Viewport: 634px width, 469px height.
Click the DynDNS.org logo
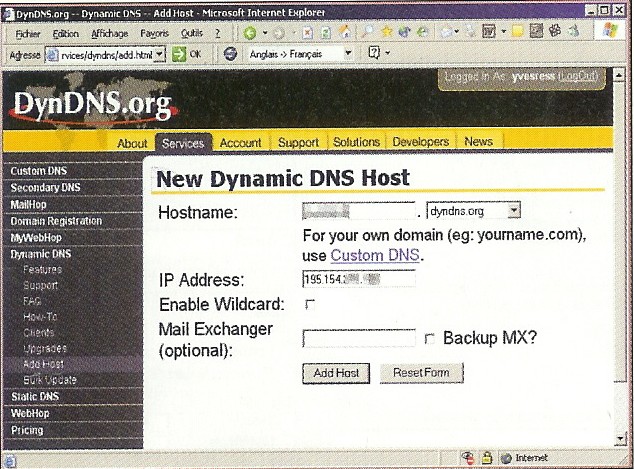[x=93, y=104]
